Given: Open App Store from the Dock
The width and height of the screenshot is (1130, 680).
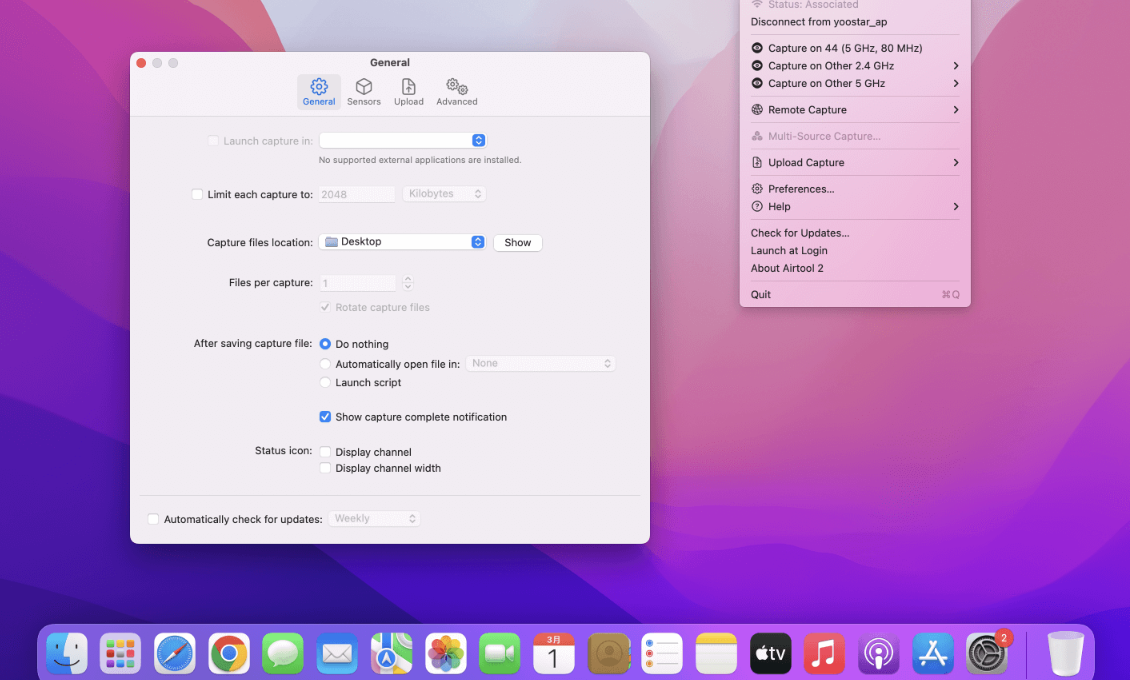Looking at the screenshot, I should (933, 653).
